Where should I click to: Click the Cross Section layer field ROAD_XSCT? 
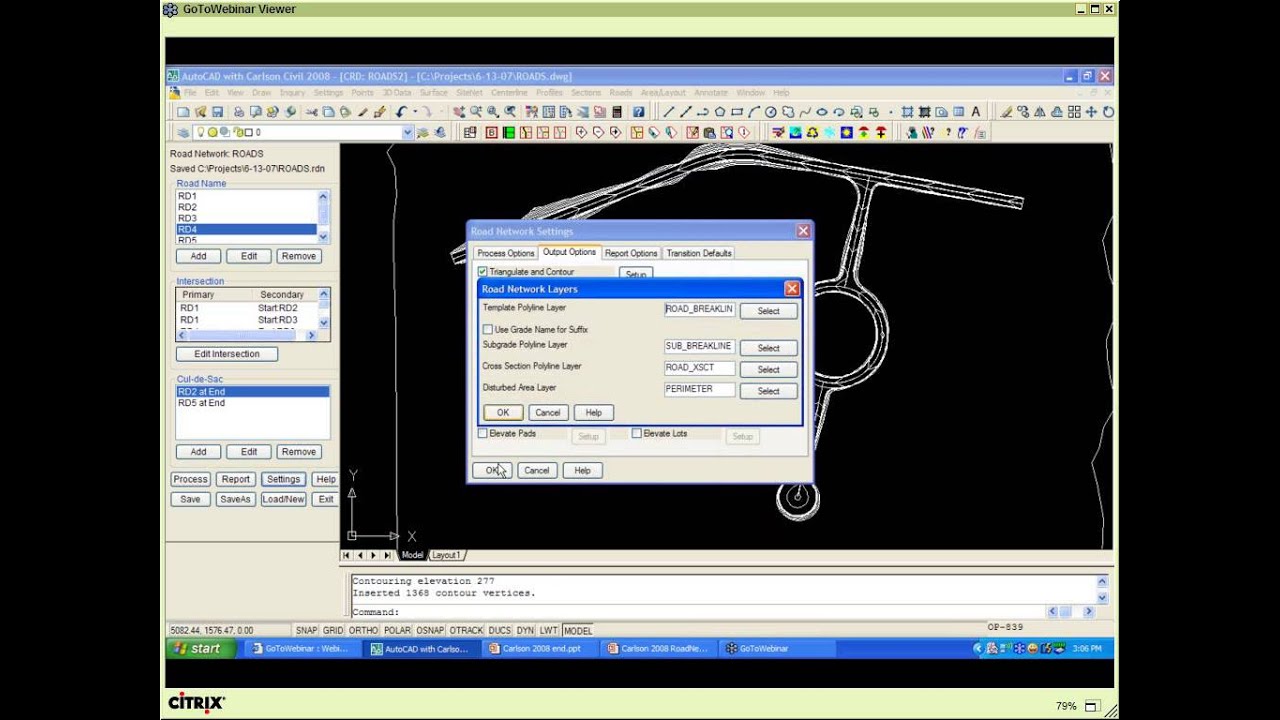699,368
